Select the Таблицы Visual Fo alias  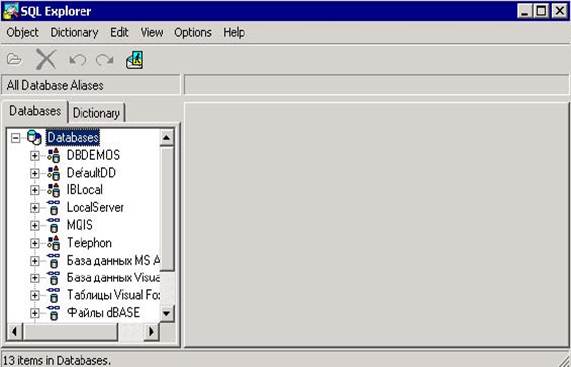coord(113,295)
